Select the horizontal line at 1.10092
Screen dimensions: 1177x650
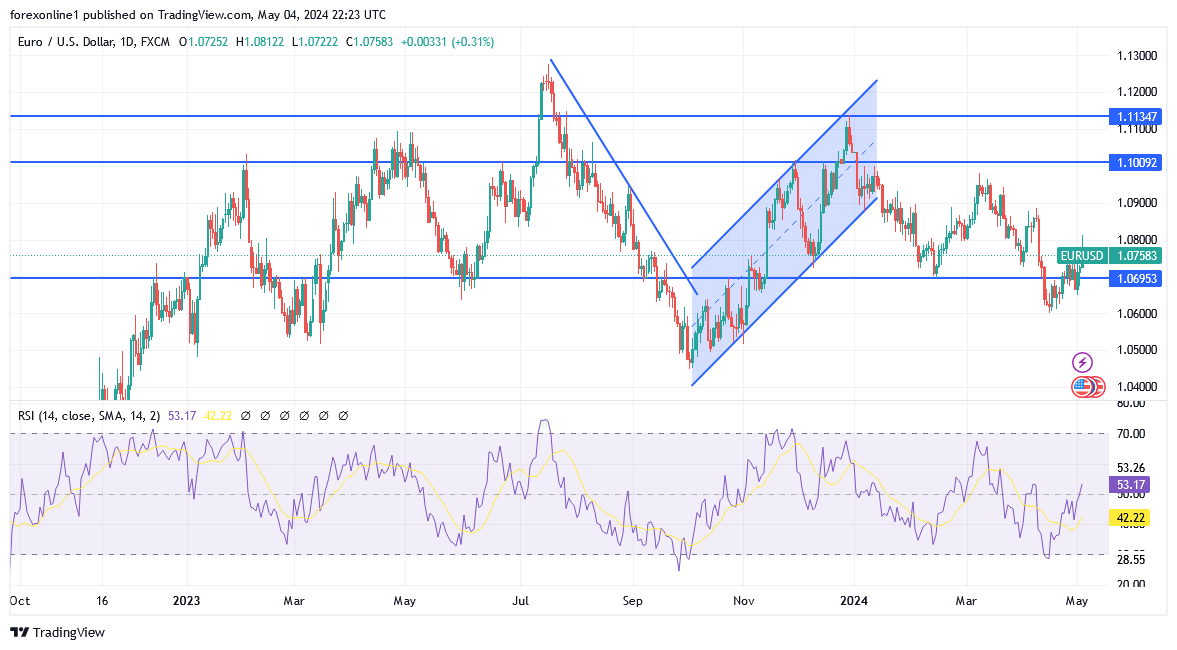pos(559,162)
